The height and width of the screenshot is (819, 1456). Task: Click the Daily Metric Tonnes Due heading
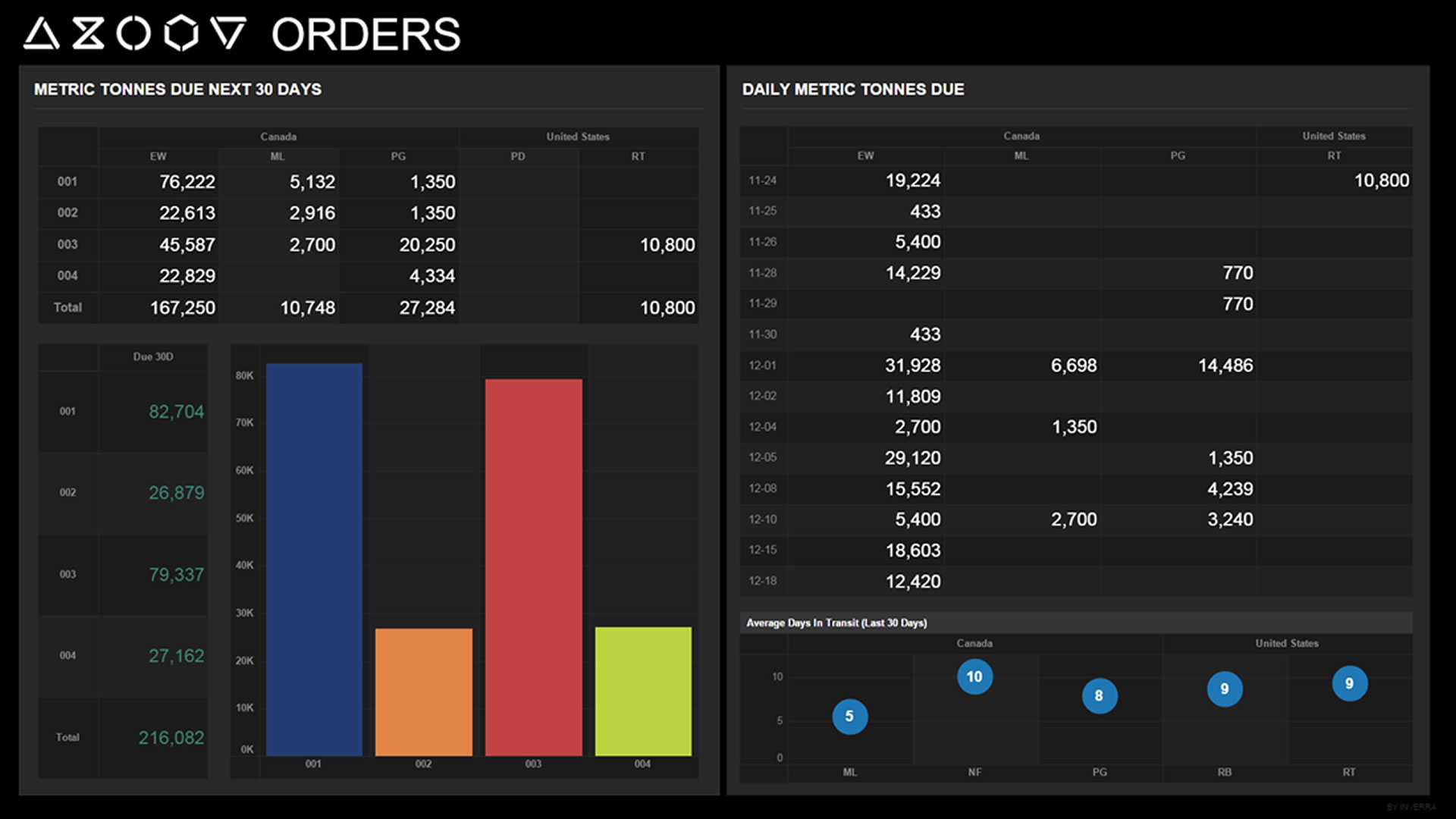[x=853, y=89]
